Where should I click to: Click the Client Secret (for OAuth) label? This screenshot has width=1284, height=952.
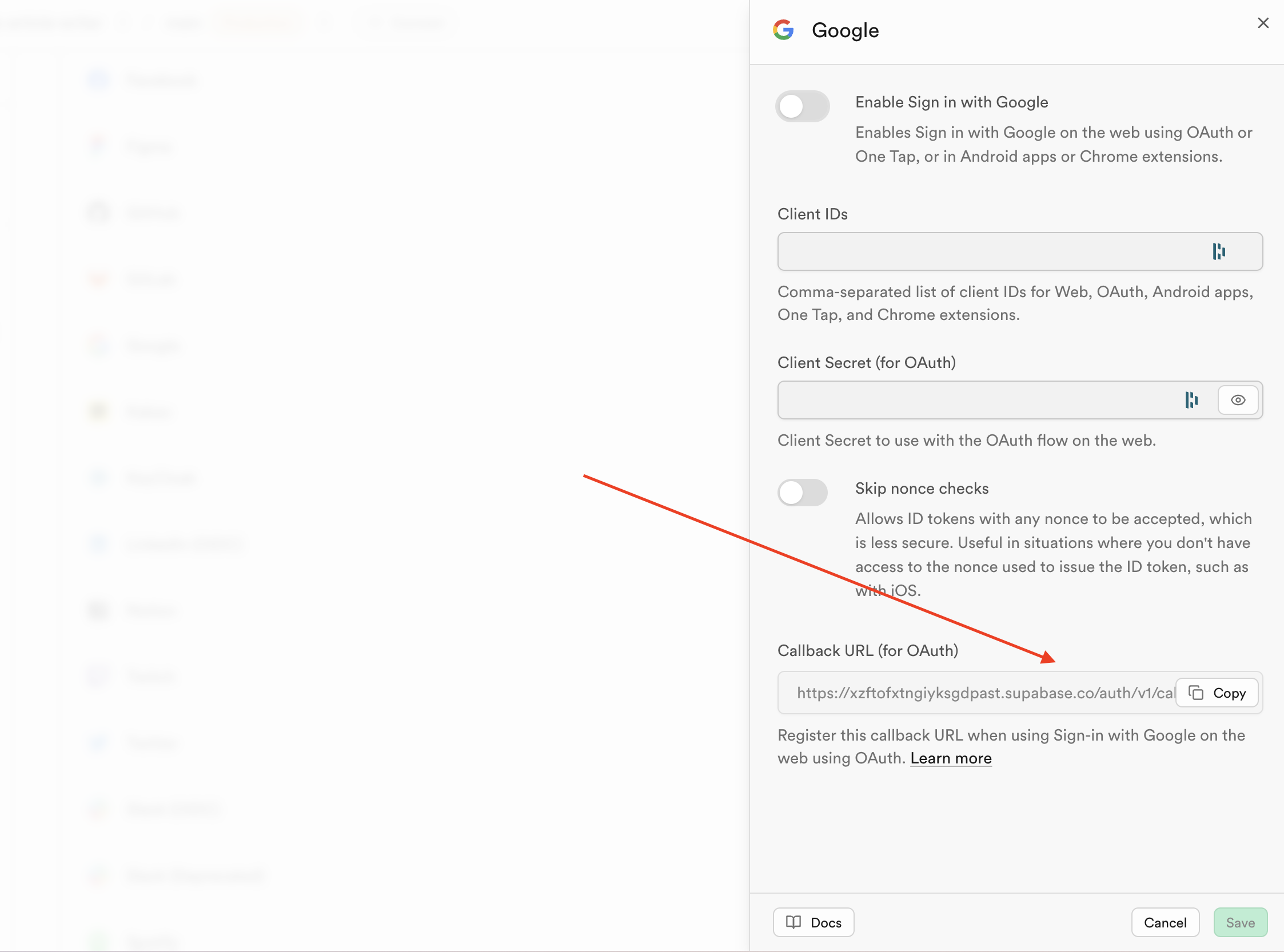tap(867, 363)
